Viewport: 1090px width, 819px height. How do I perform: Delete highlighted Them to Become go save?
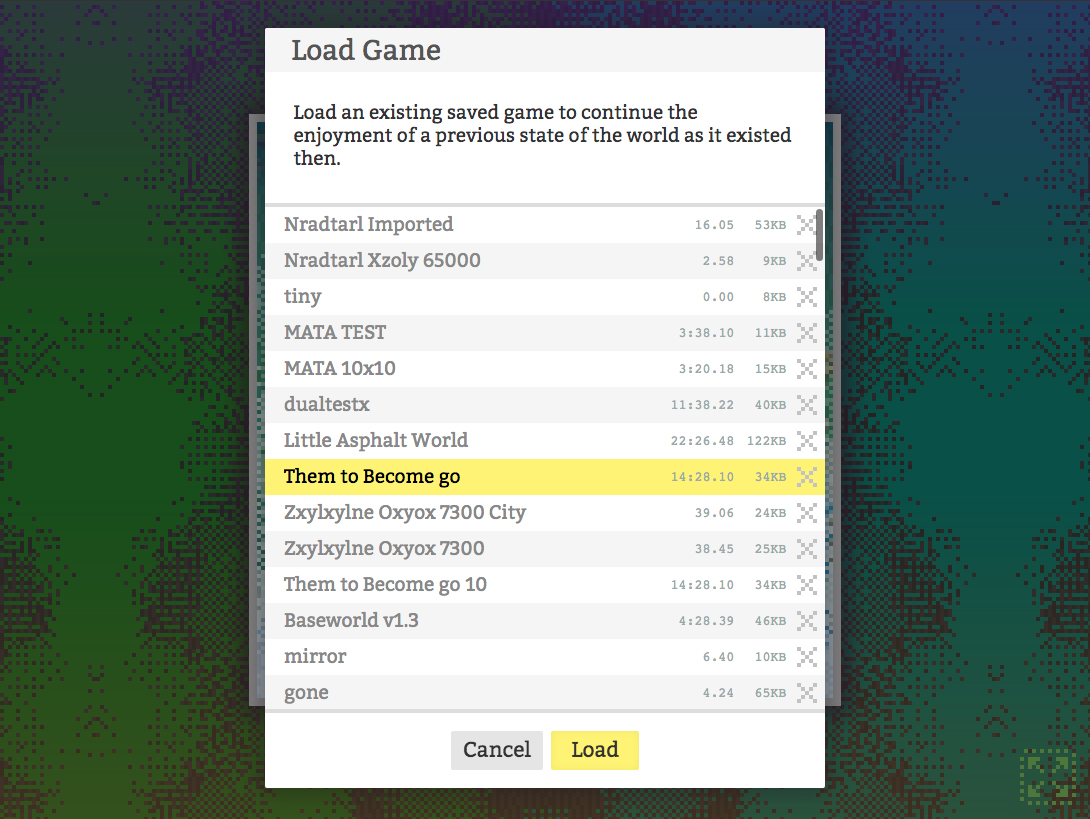tap(806, 477)
